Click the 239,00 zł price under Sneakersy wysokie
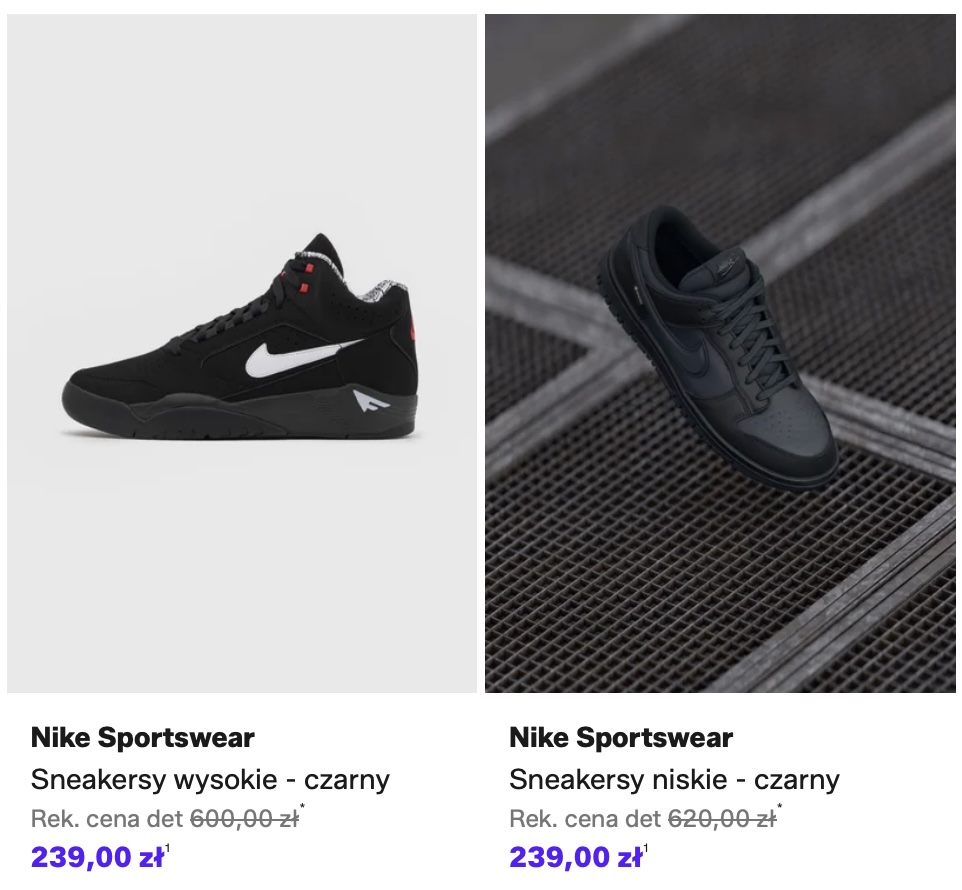 tap(97, 857)
